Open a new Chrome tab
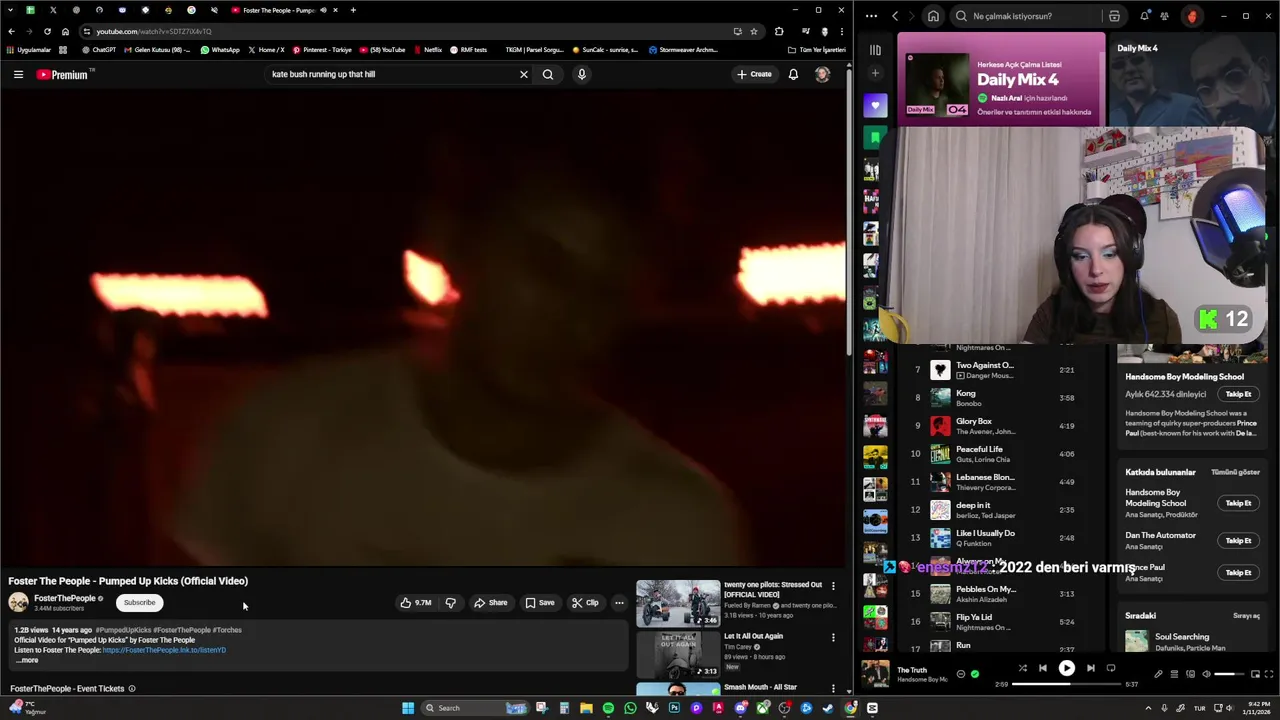 point(353,10)
